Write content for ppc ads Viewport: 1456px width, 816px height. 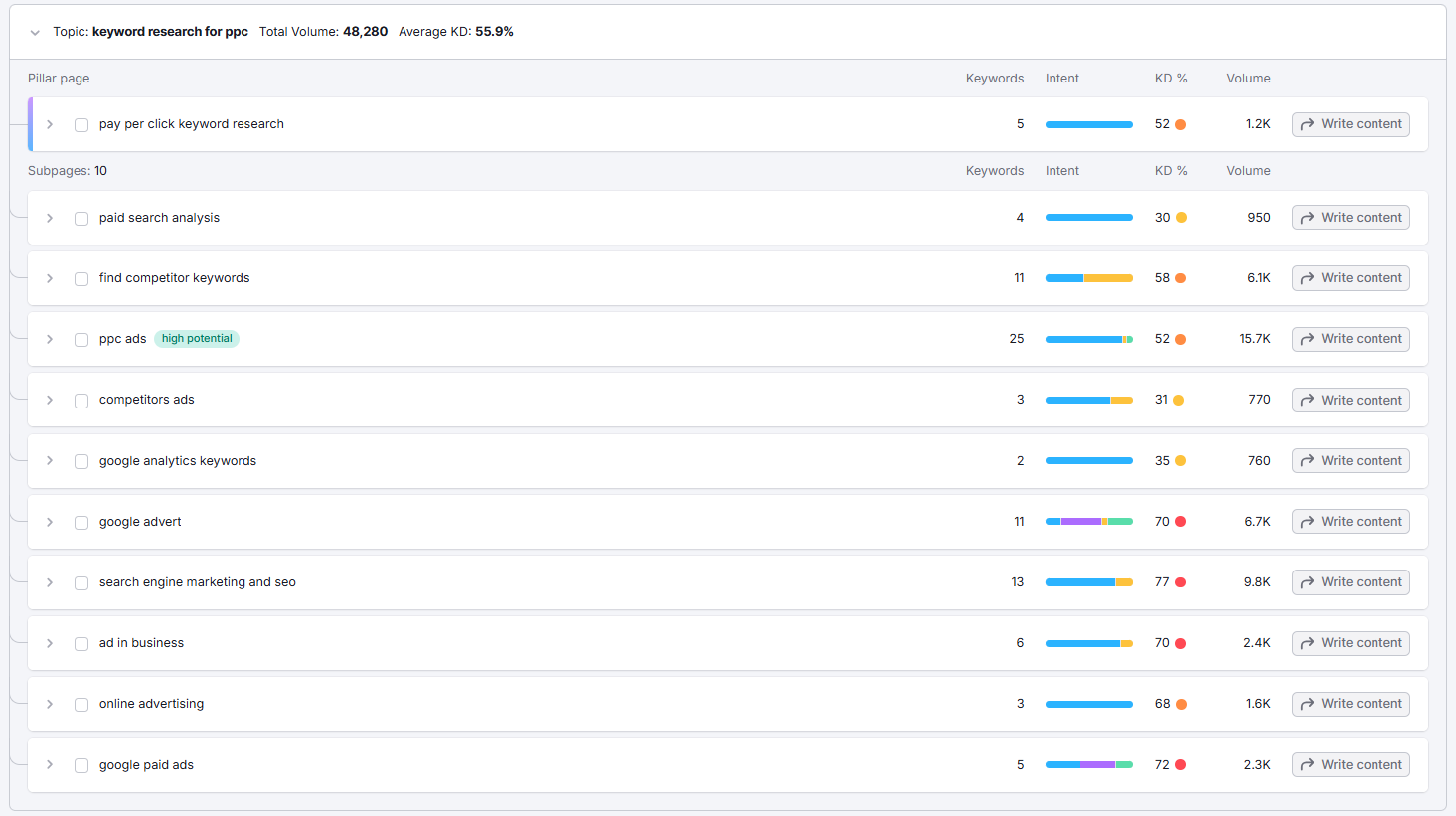tap(1351, 339)
